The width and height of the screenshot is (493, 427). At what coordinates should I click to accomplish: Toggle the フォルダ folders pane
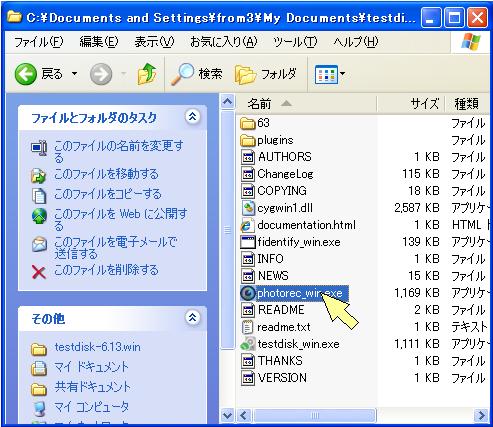266,74
